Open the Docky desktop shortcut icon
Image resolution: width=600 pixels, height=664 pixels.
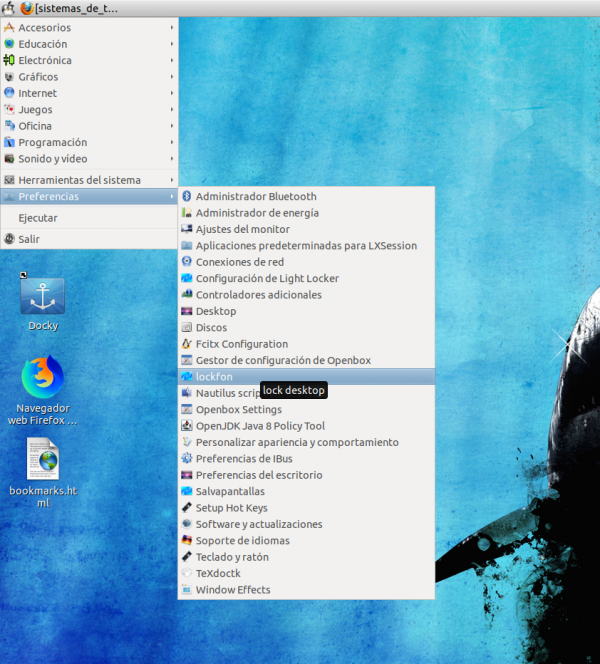[43, 296]
